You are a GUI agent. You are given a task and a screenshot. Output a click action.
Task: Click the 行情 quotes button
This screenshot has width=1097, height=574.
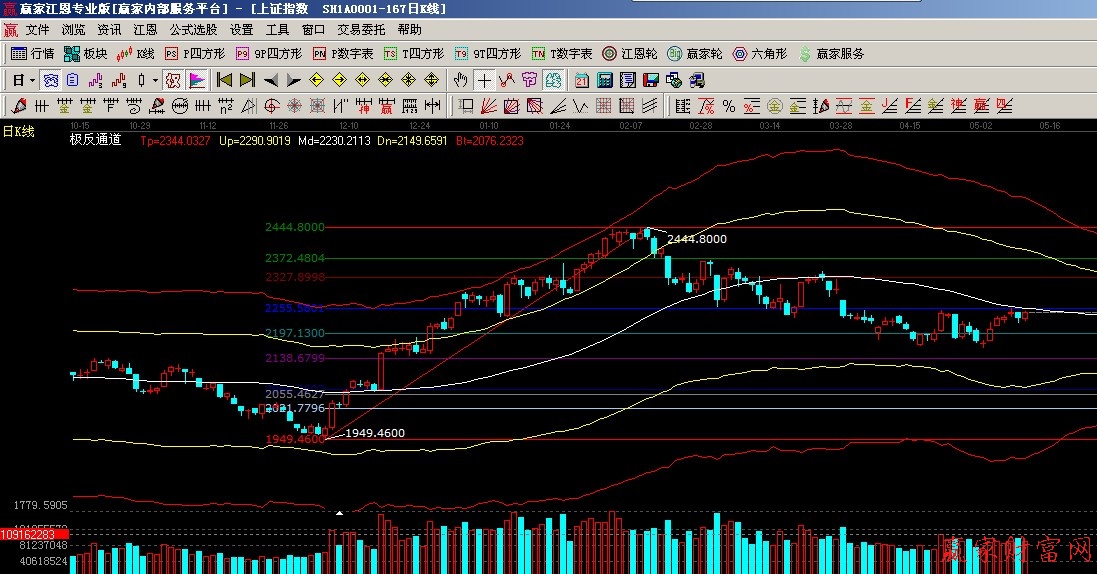pos(33,54)
